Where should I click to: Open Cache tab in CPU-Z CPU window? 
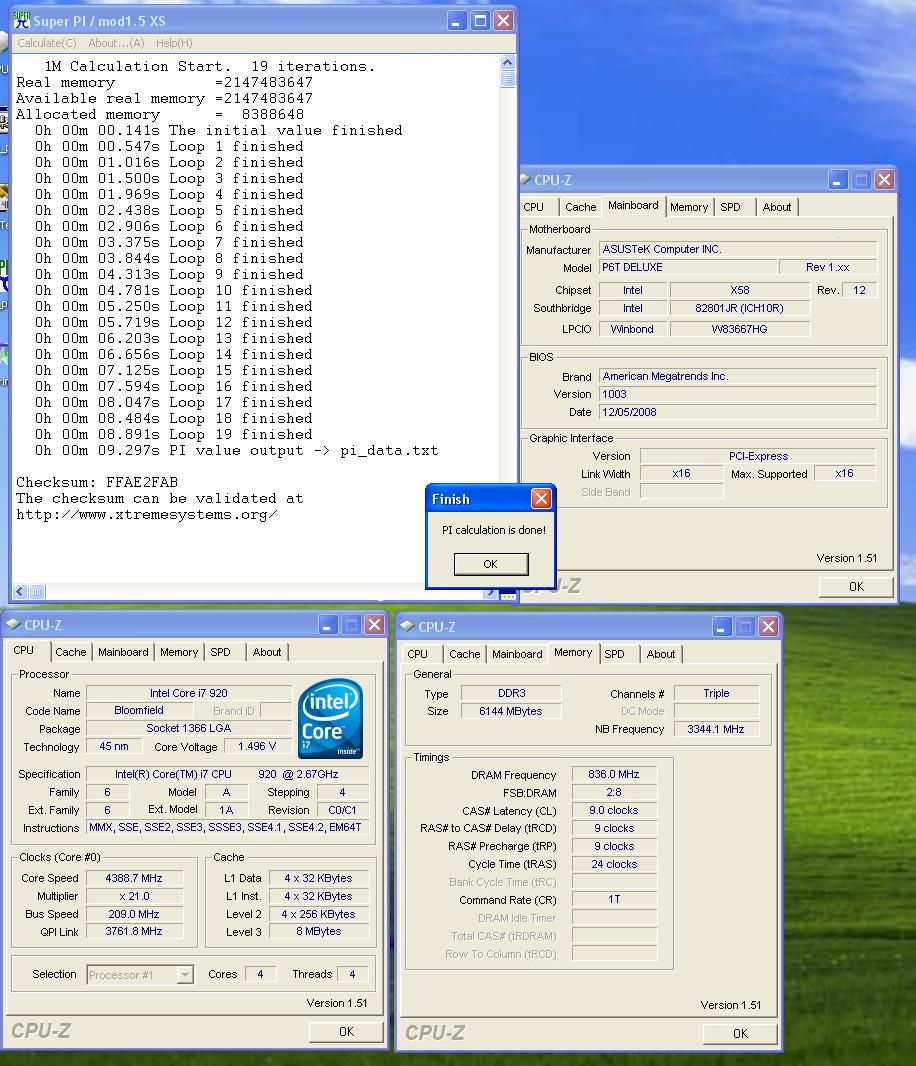coord(71,652)
